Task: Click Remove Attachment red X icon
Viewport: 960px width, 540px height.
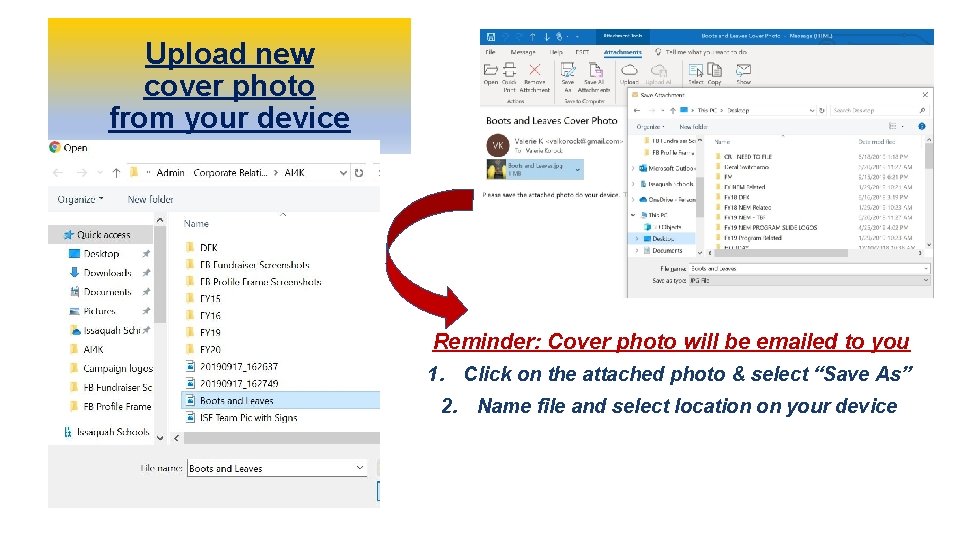Action: tap(534, 70)
